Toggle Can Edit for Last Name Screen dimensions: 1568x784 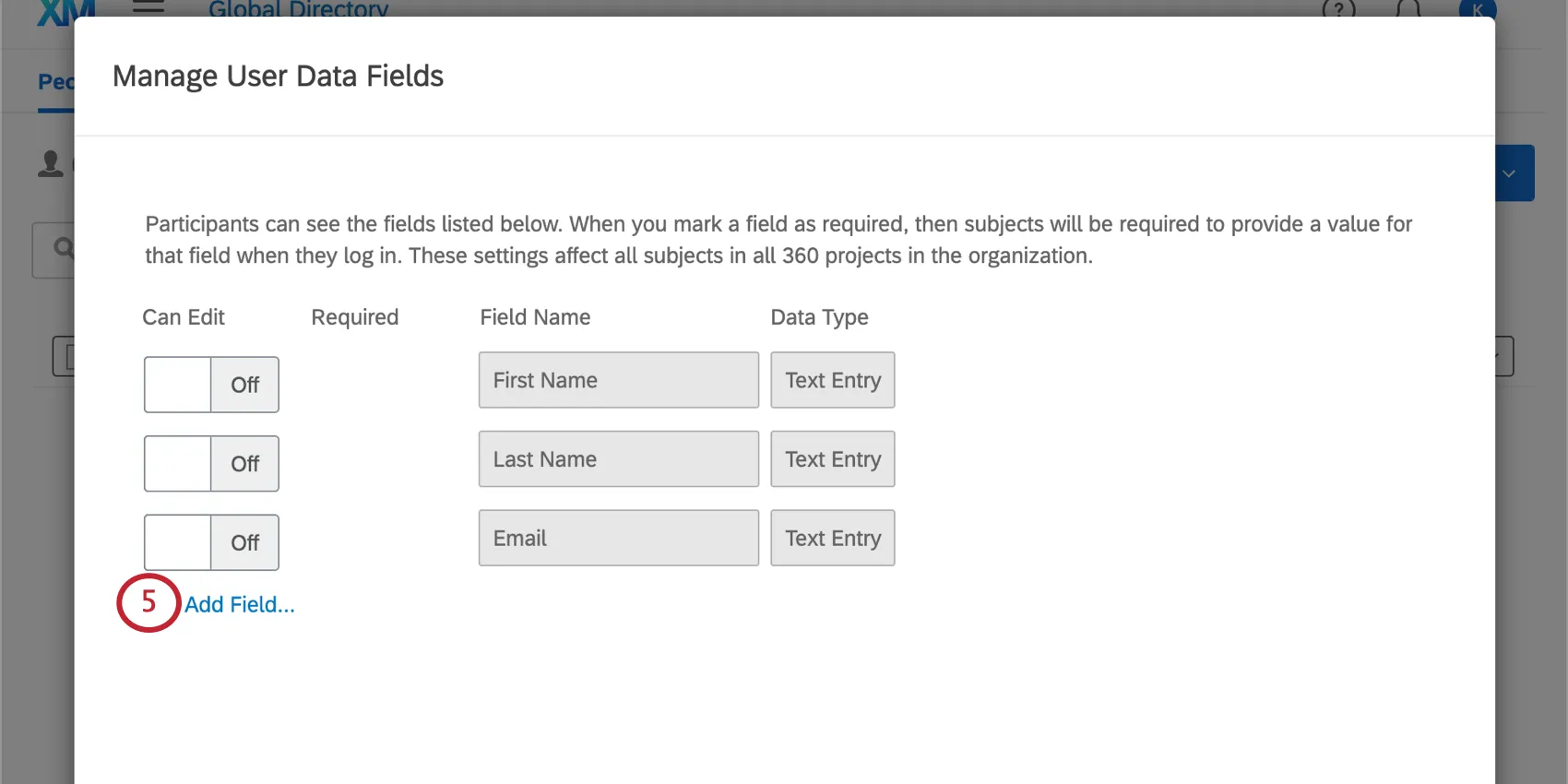[x=211, y=464]
